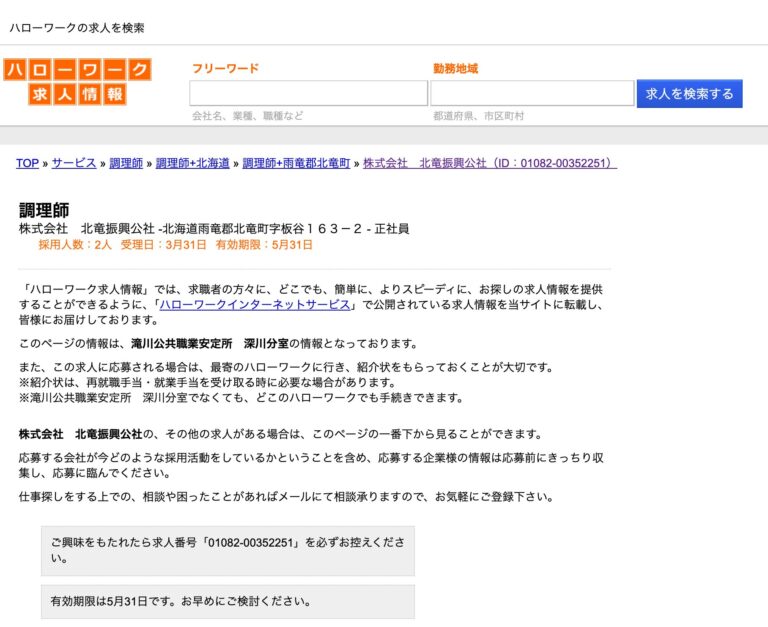Screen dimensions: 768x627
Task: Select the 調理師+北海道 breadcrumb link
Action: [193, 163]
